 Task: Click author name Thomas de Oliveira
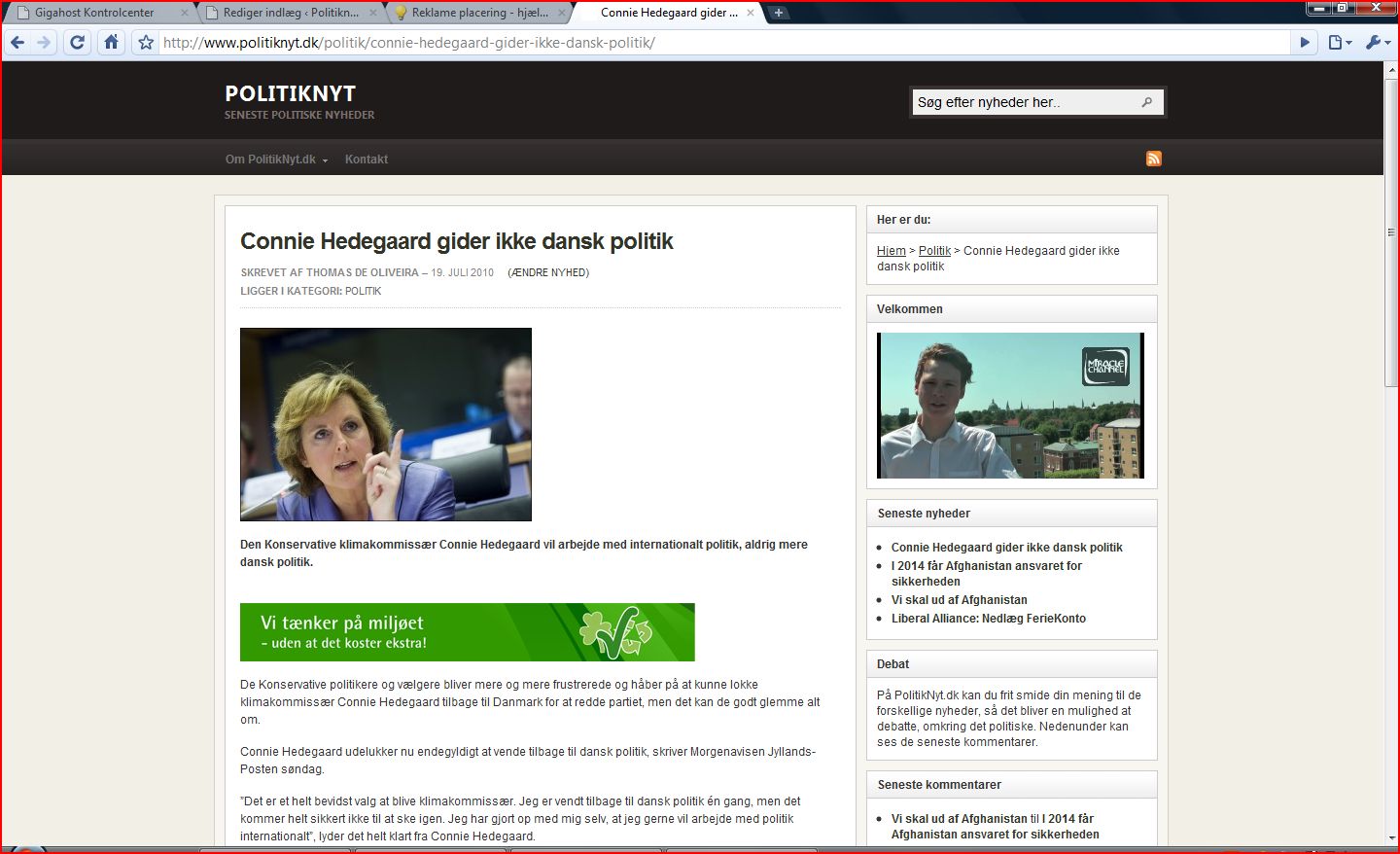pos(363,272)
